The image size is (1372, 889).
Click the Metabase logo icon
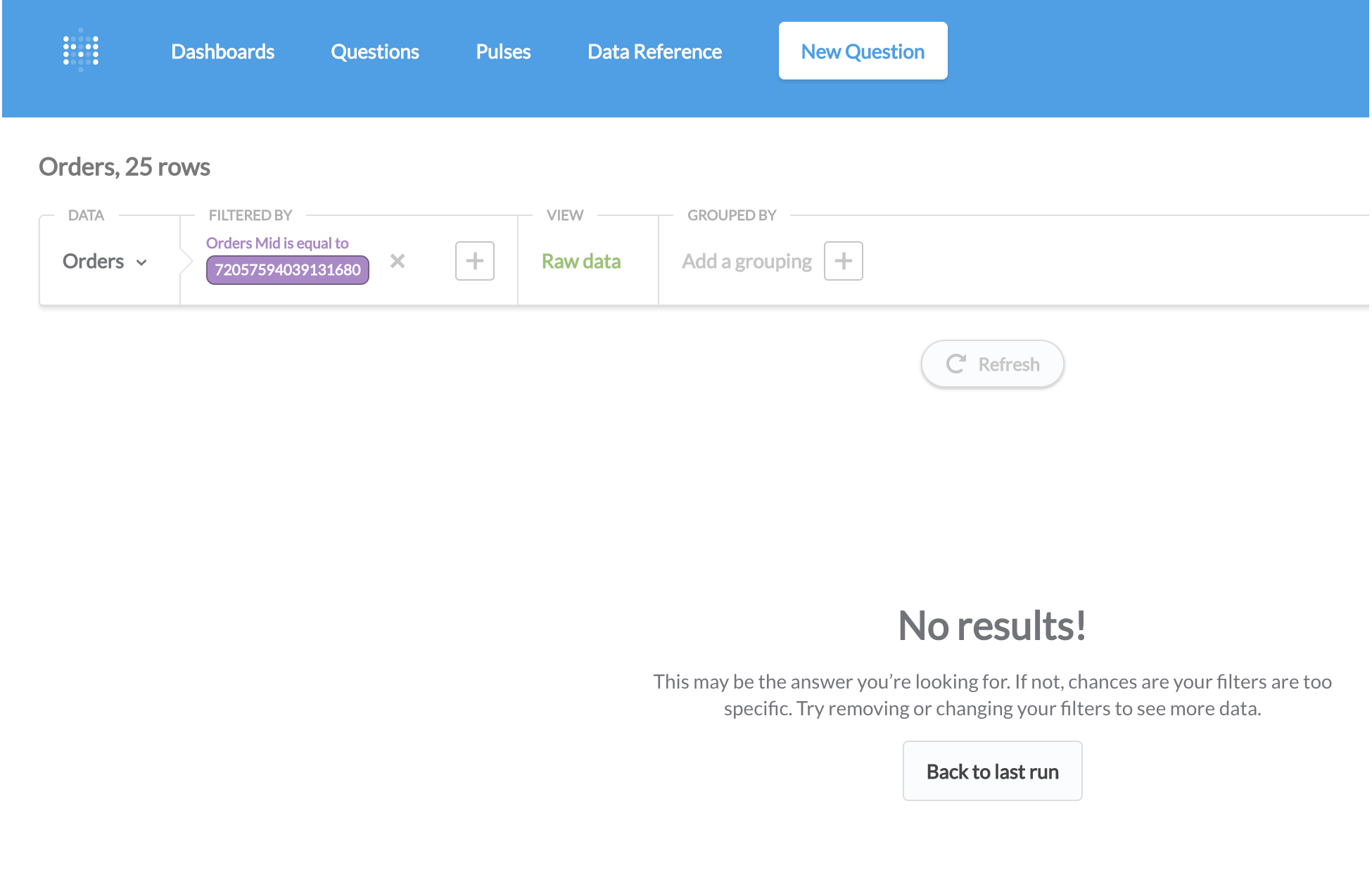tap(81, 51)
